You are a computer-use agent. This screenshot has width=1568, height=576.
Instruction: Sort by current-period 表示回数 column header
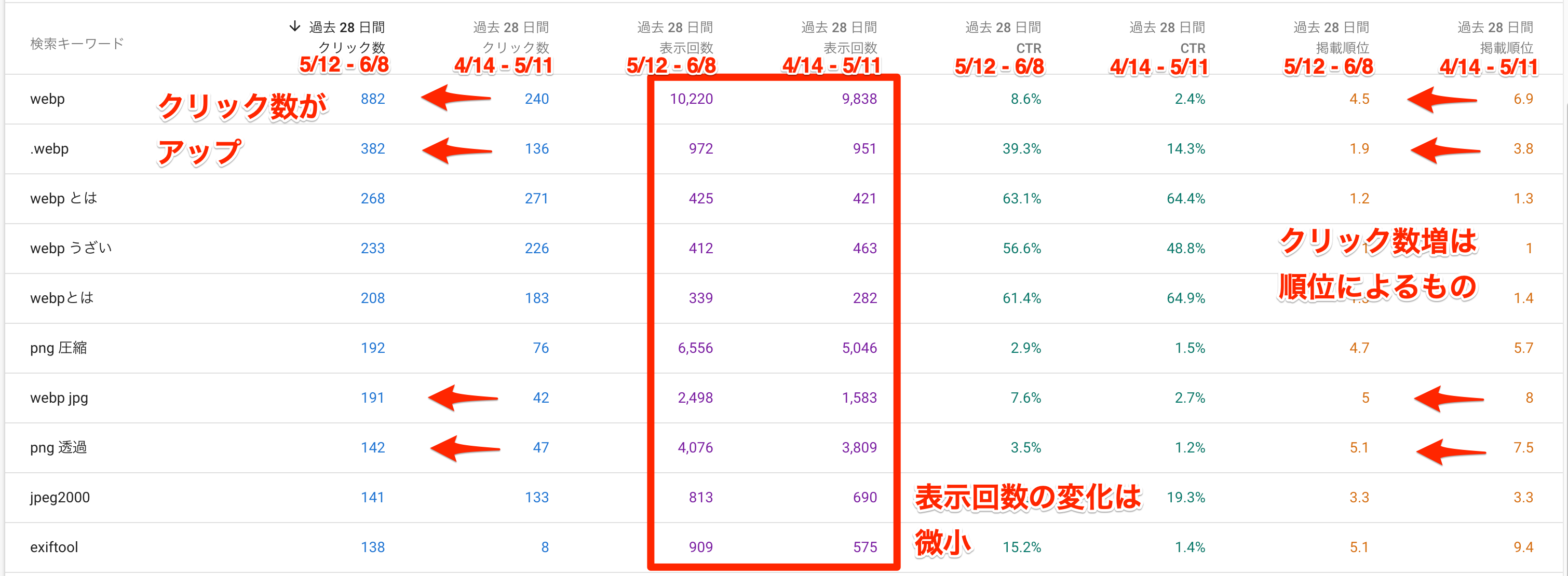[674, 38]
